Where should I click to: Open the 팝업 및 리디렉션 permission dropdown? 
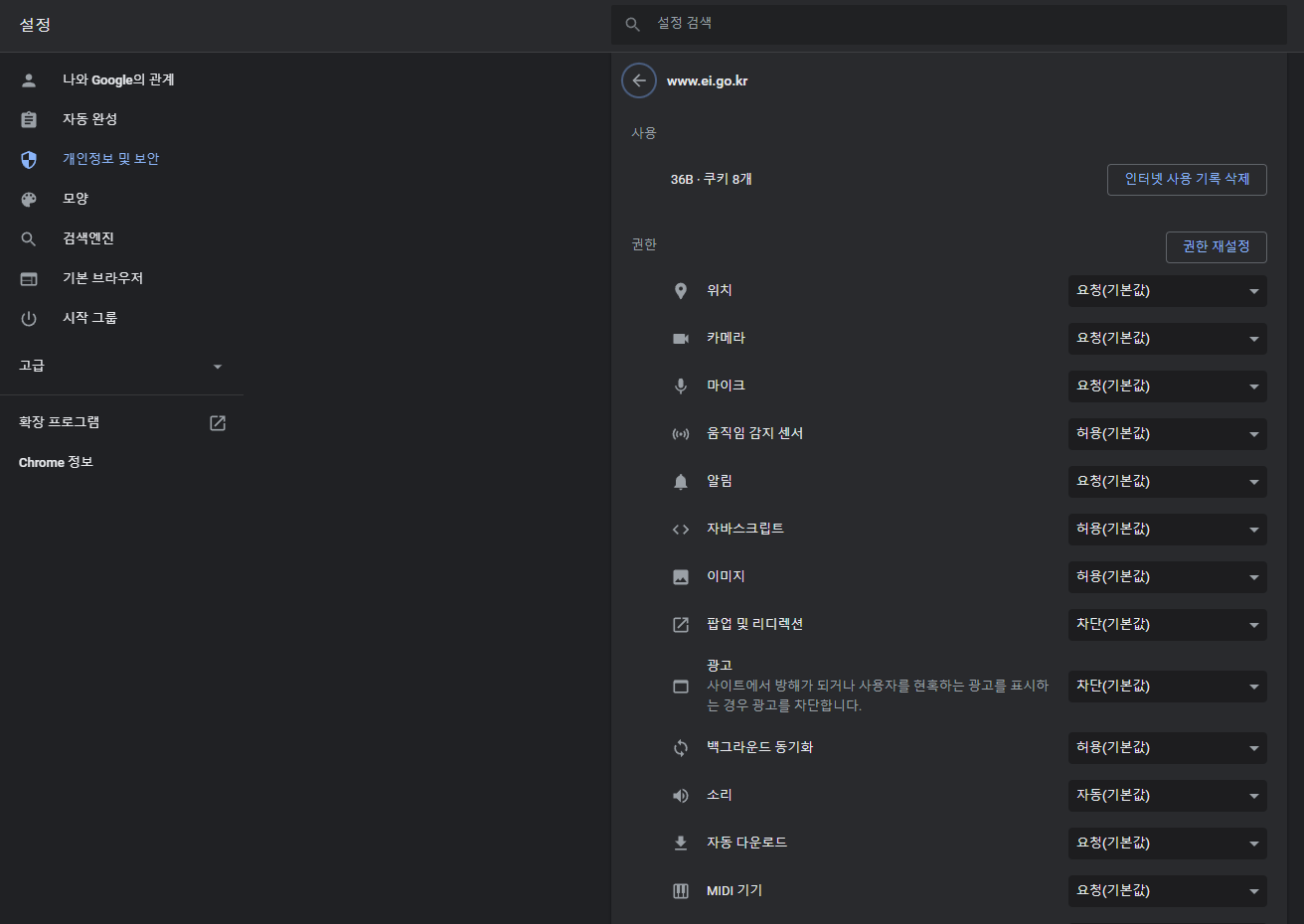coord(1168,625)
